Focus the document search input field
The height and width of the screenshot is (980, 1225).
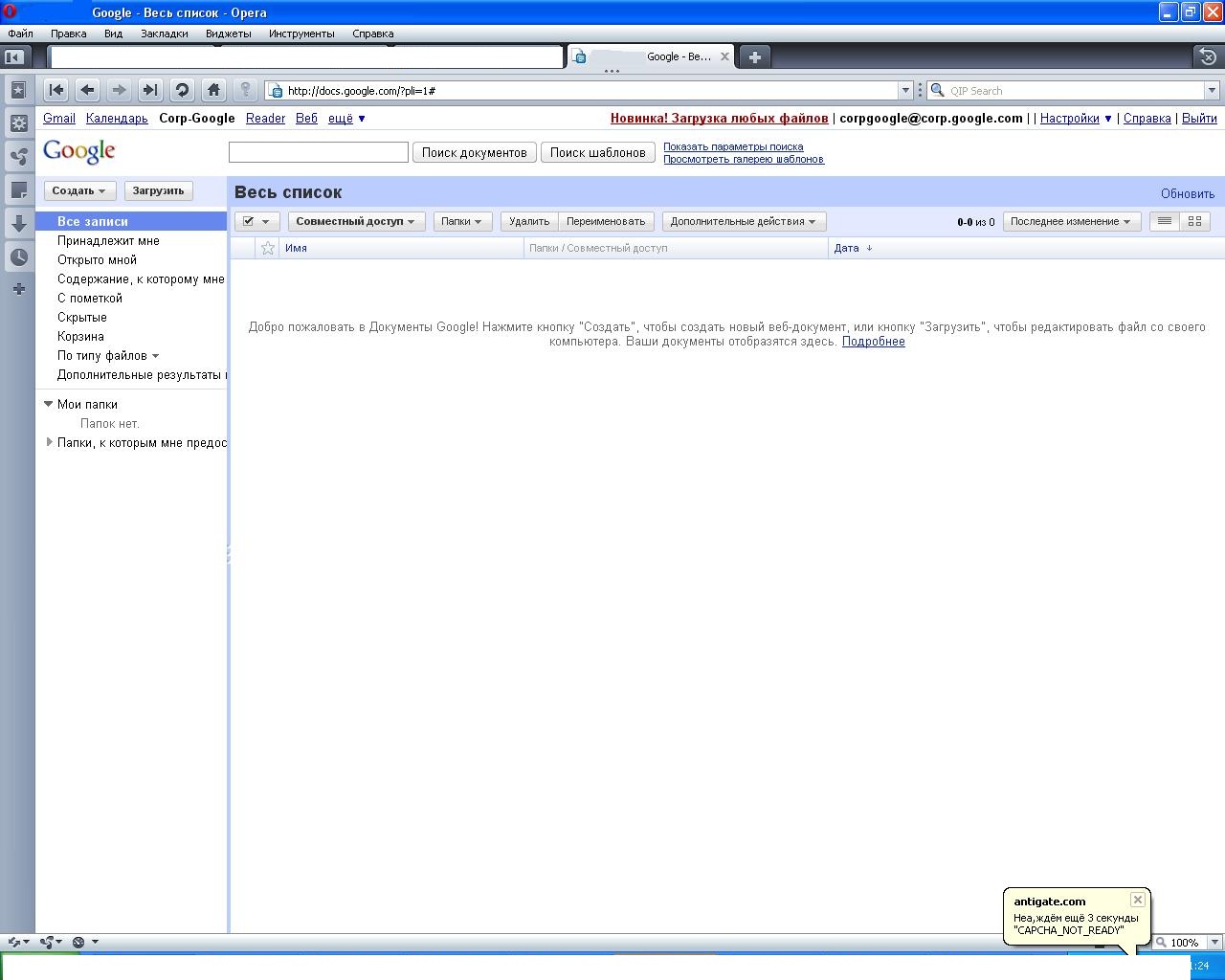click(319, 152)
